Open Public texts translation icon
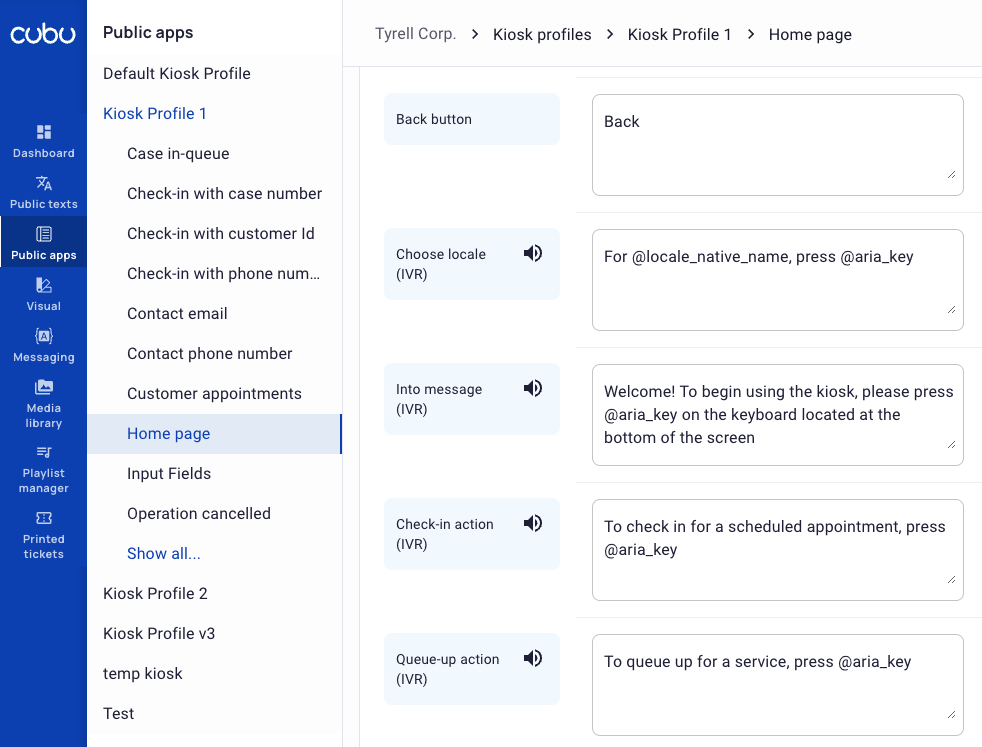The height and width of the screenshot is (747, 982). [x=43, y=183]
